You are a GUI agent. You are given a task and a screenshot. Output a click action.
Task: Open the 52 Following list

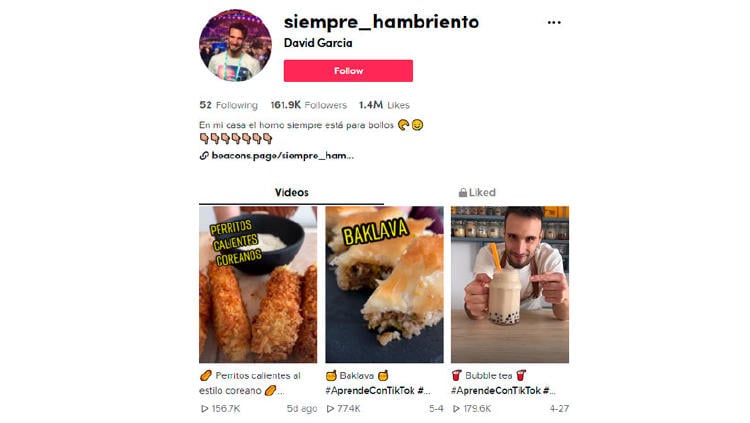tap(229, 105)
